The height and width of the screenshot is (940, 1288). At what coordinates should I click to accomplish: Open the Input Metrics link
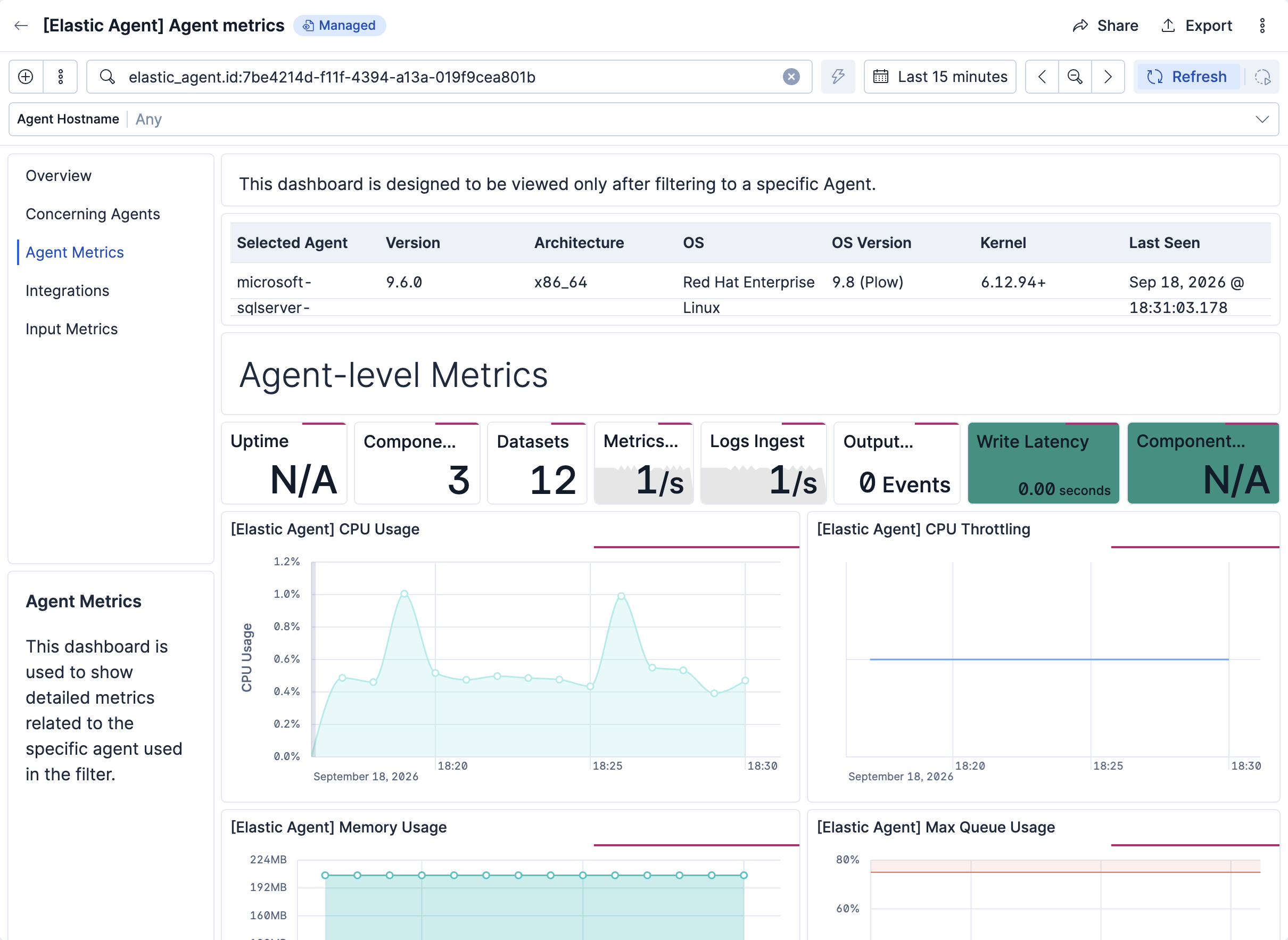(72, 329)
